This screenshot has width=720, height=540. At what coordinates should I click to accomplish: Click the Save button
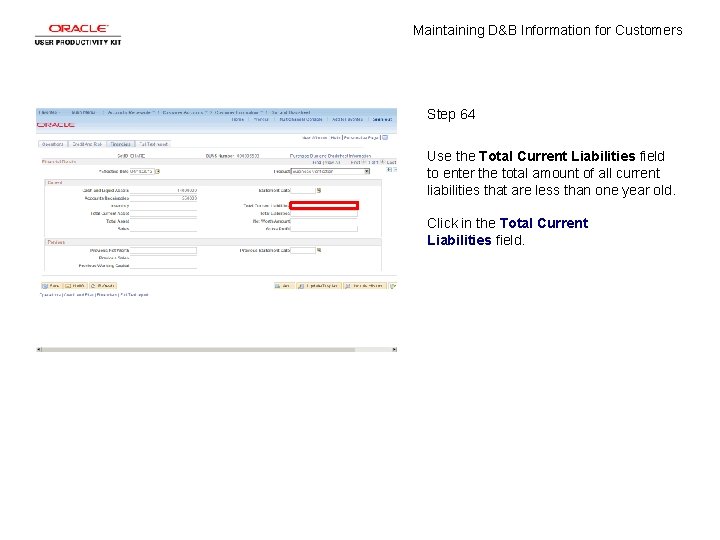(51, 286)
